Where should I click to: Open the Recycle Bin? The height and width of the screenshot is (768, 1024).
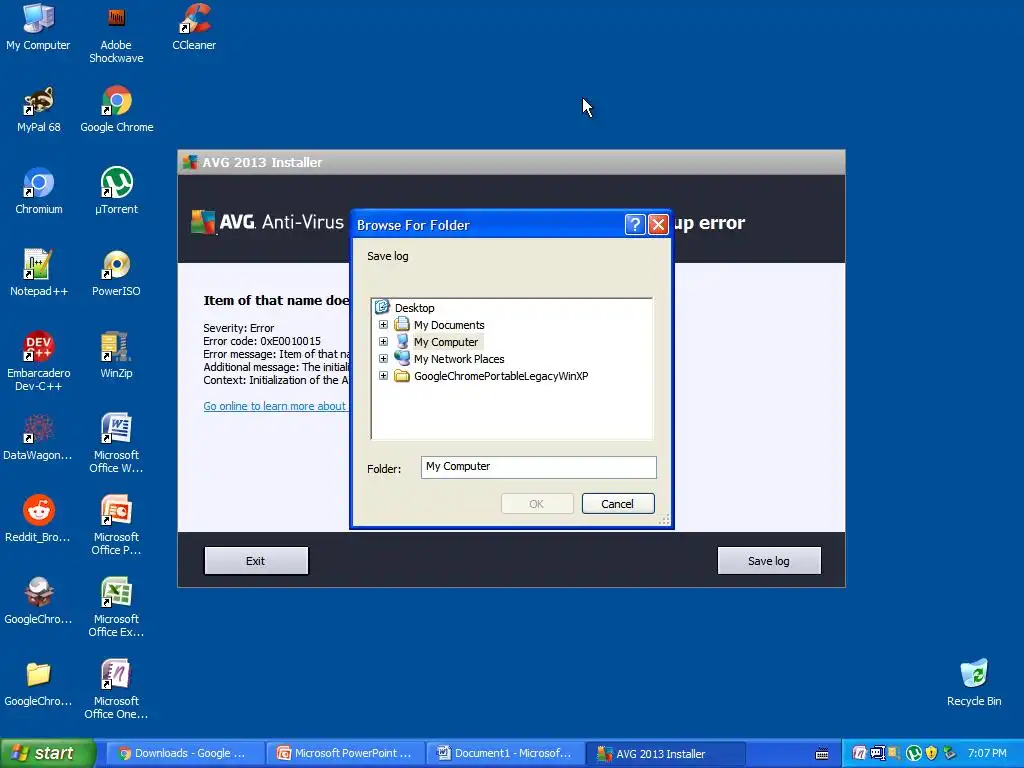(974, 683)
